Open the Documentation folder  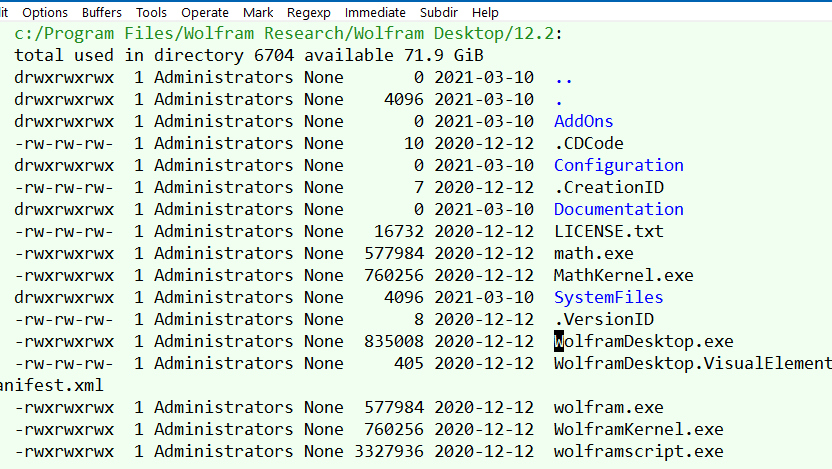click(x=618, y=209)
